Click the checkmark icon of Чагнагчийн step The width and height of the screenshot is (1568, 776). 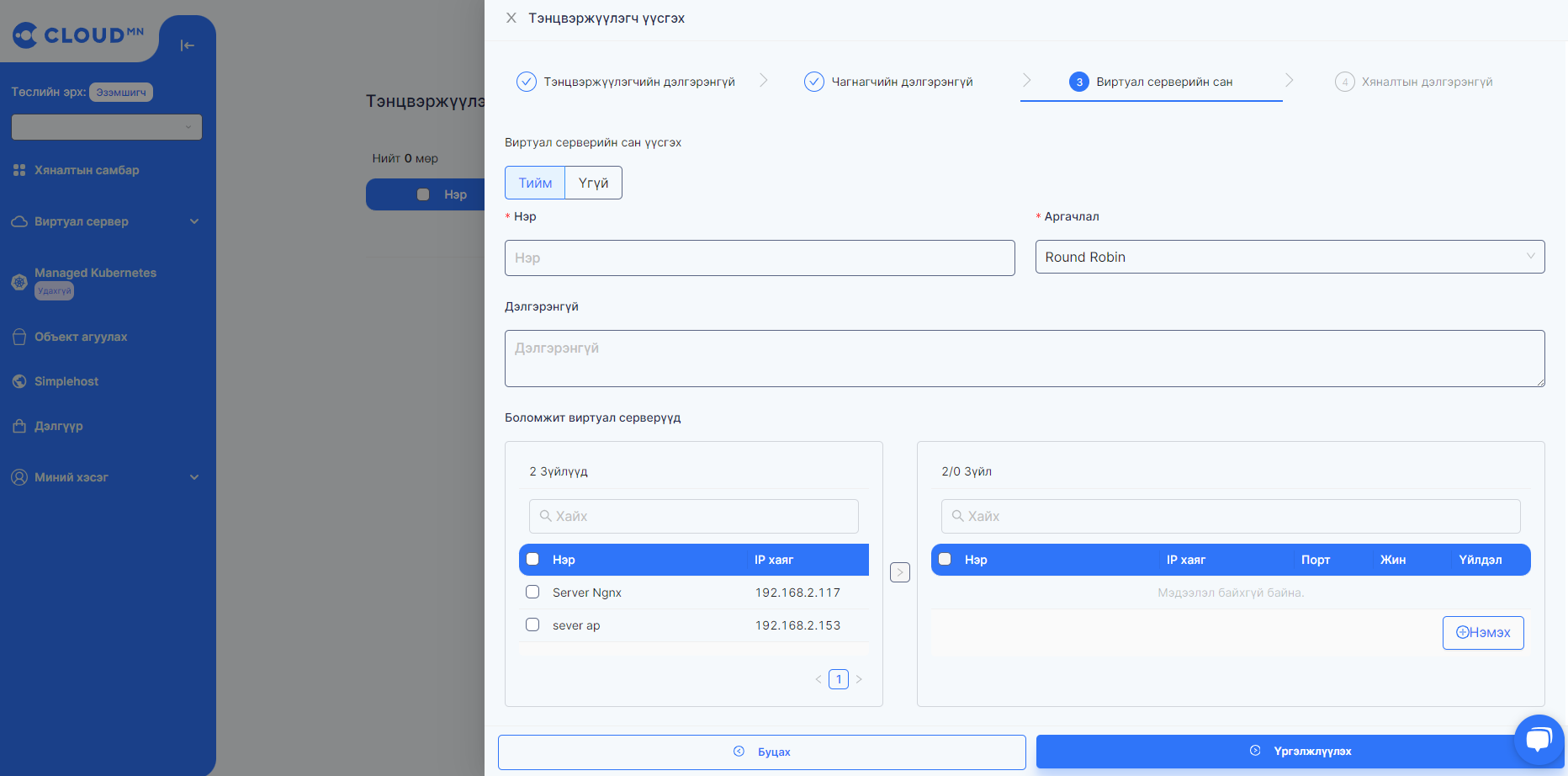(814, 82)
